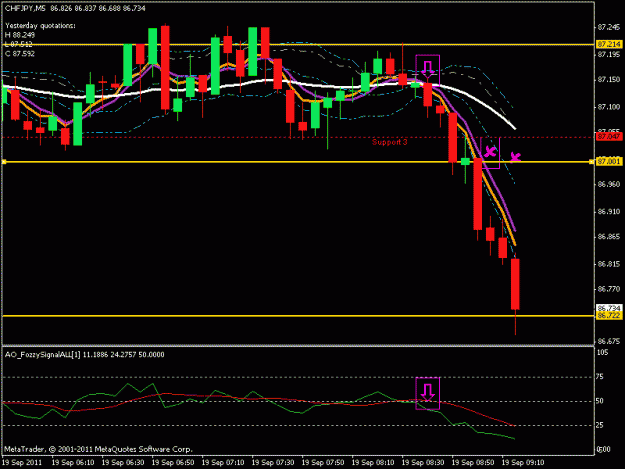This screenshot has width=625, height=469.
Task: Select the magenta X marker on the 87.001 line
Action: (x=515, y=157)
